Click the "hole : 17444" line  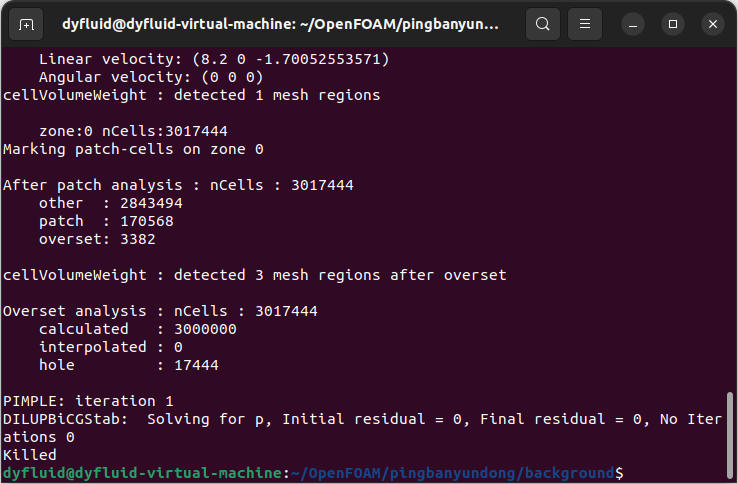[x=128, y=365]
